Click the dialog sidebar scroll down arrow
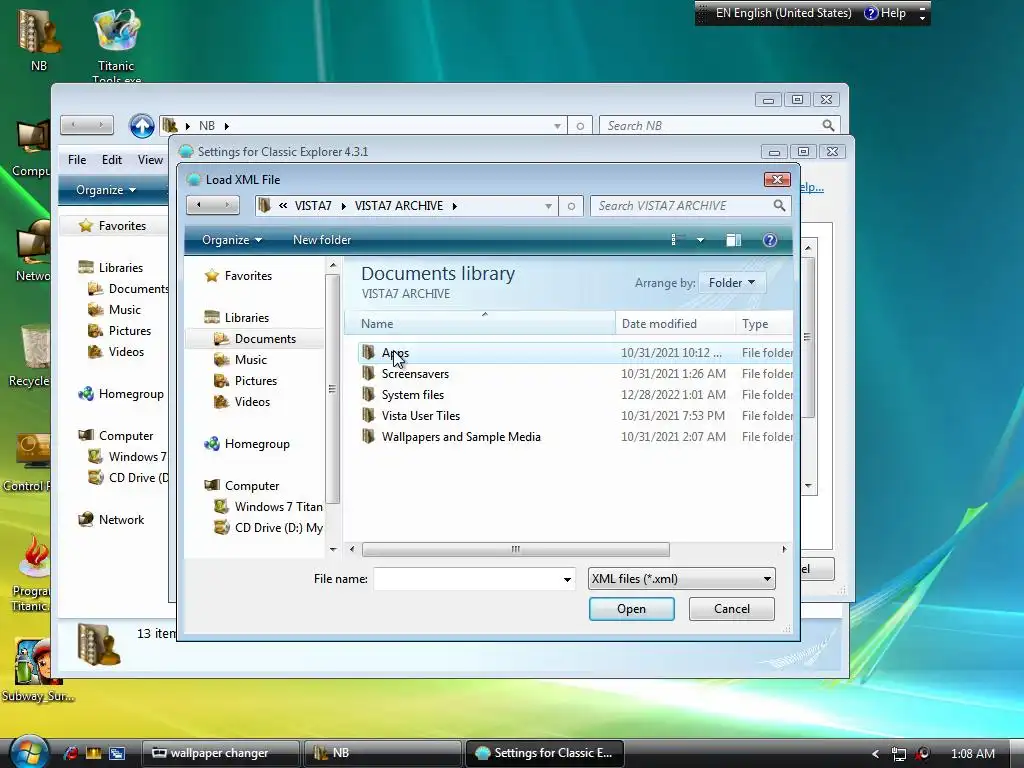The image size is (1024, 768). 333,549
